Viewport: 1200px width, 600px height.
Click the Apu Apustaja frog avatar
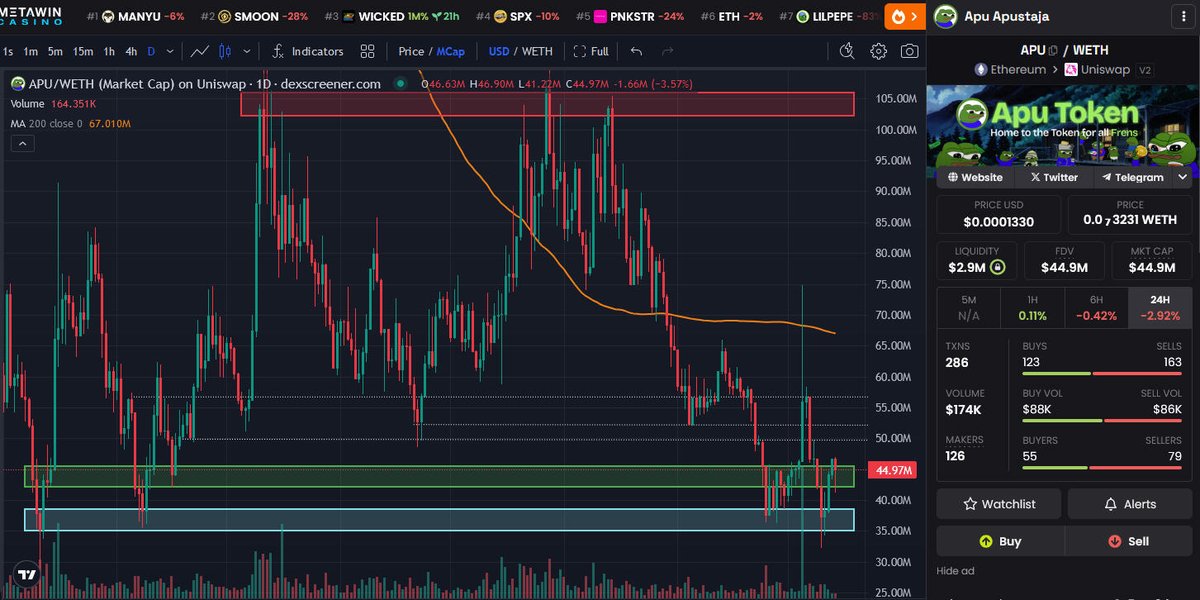[945, 16]
